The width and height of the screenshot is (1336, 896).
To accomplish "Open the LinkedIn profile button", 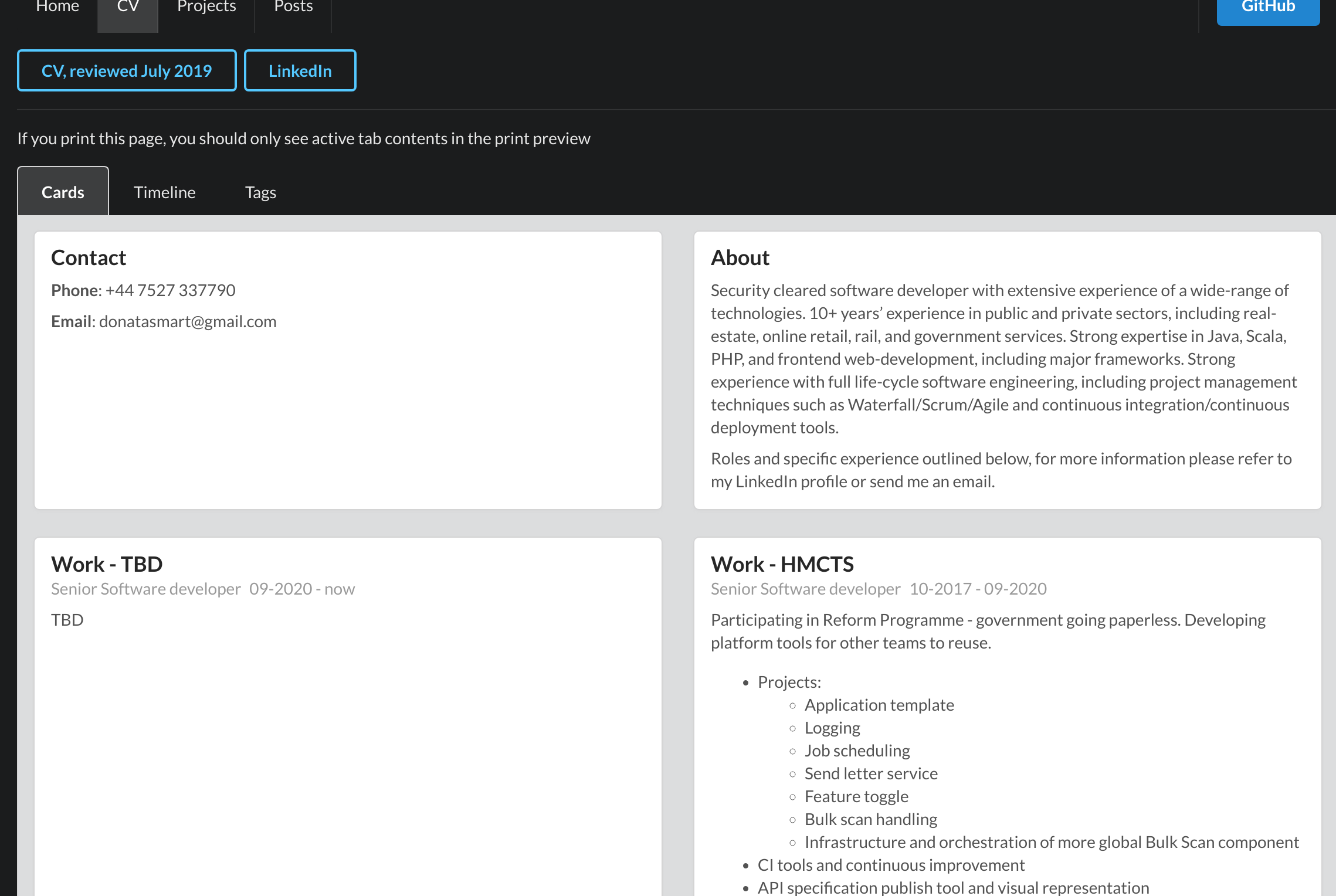I will click(300, 70).
